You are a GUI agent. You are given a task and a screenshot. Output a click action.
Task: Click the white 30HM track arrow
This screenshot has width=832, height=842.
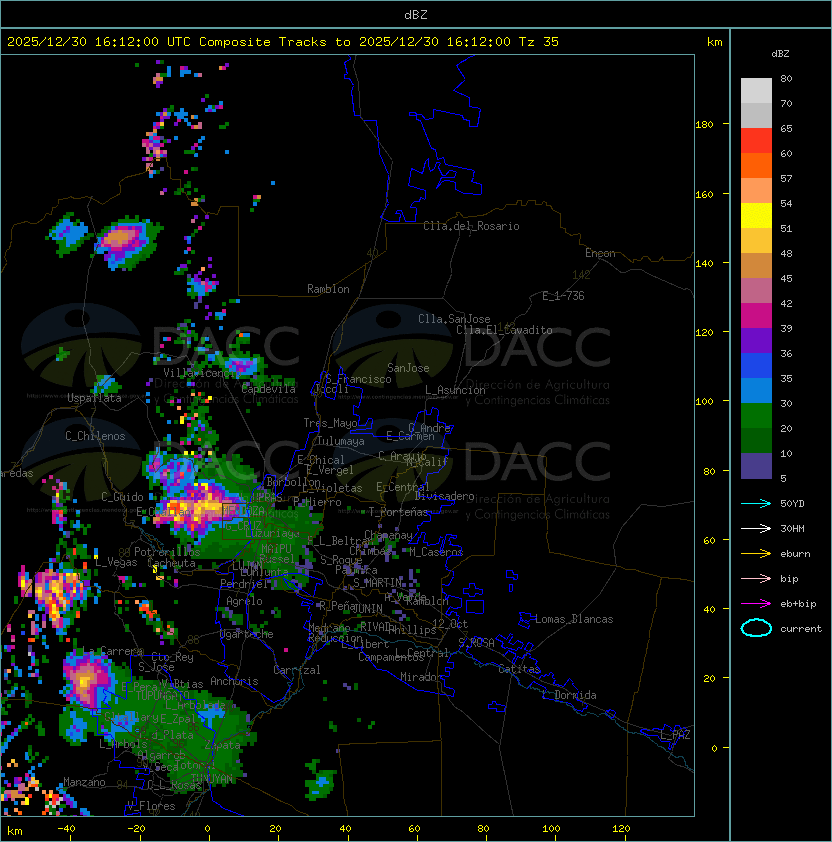pyautogui.click(x=756, y=528)
